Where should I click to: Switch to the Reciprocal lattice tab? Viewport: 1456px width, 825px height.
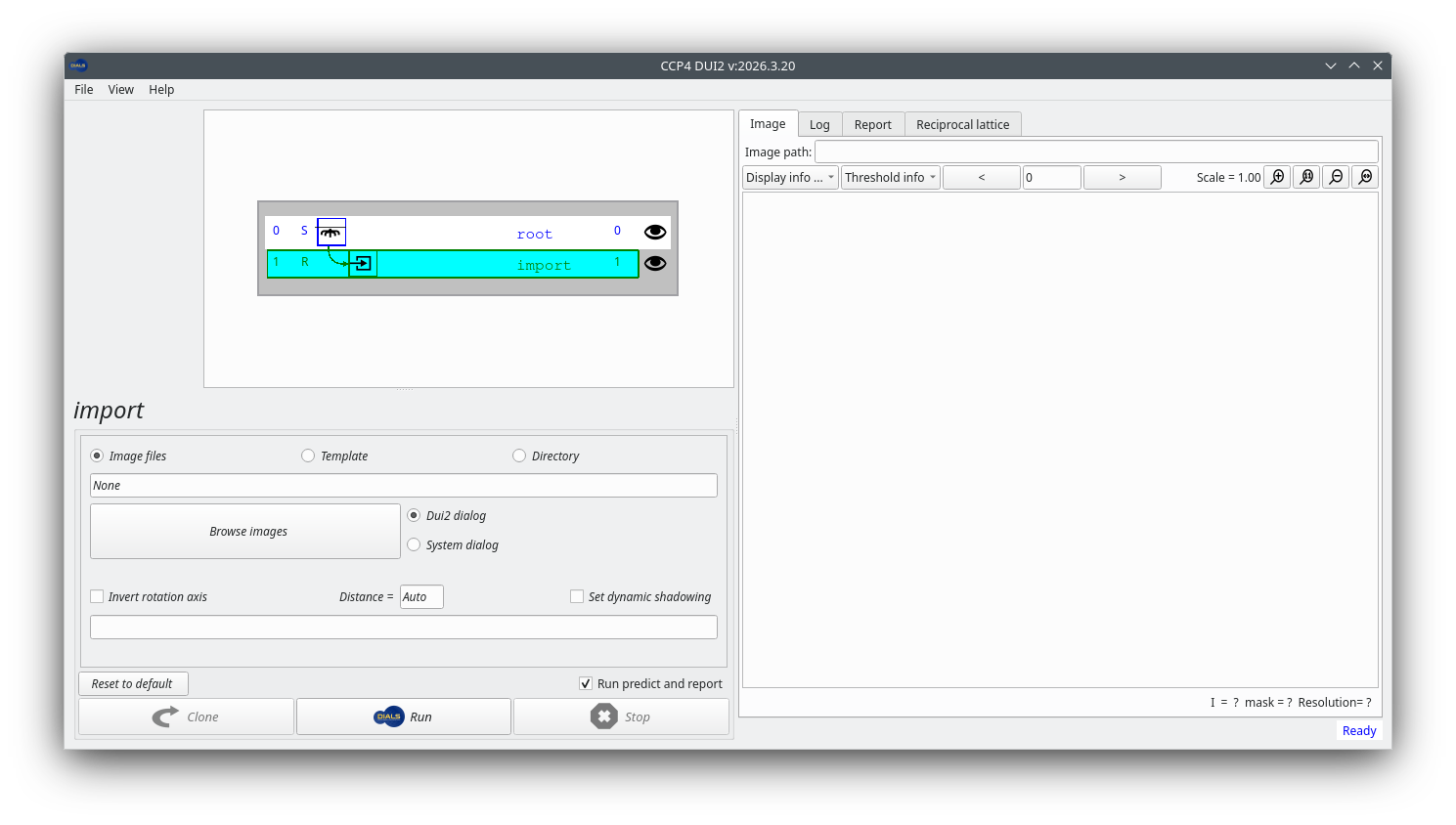coord(963,124)
